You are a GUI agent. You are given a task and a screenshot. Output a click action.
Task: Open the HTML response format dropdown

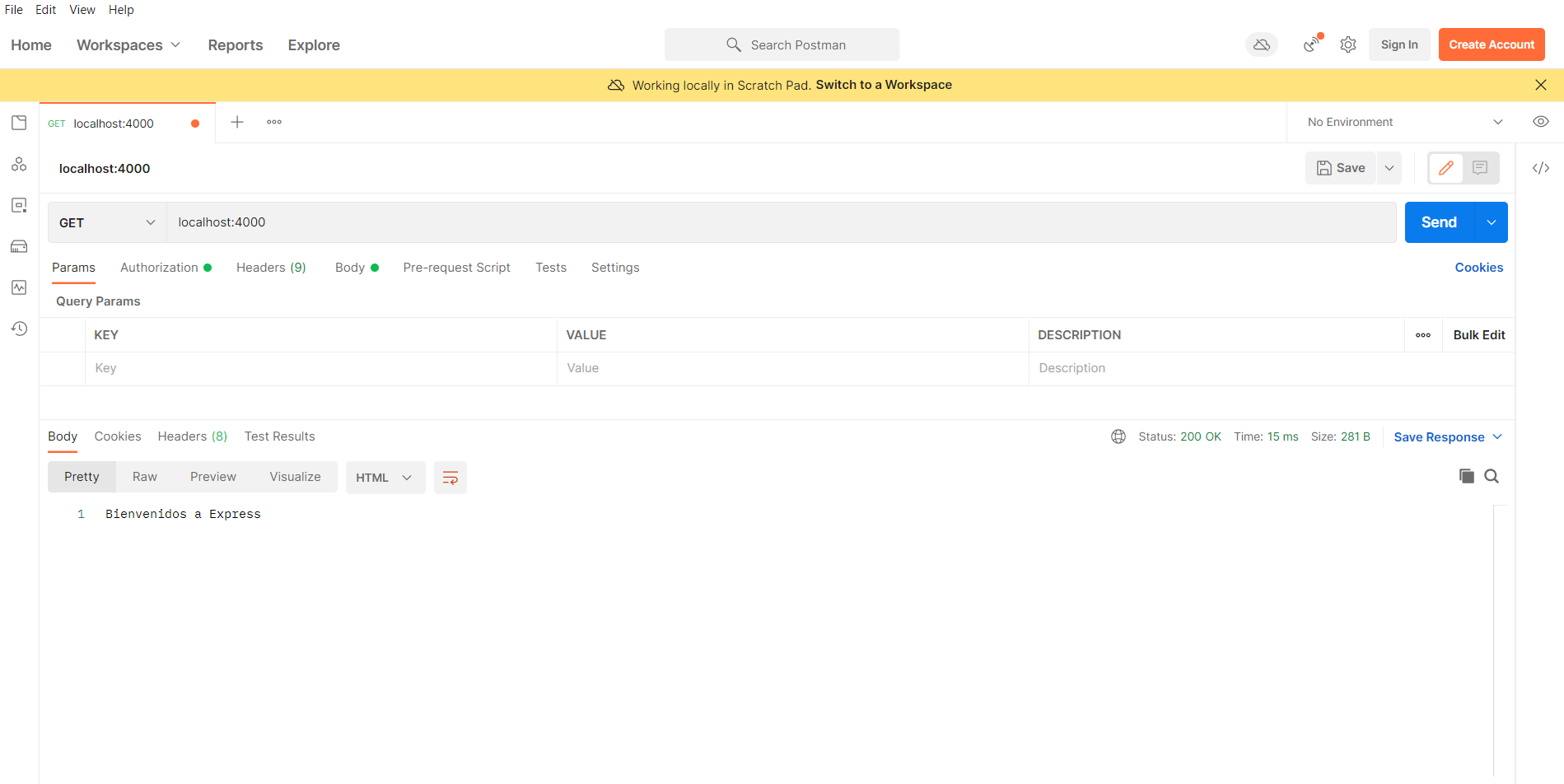click(385, 477)
